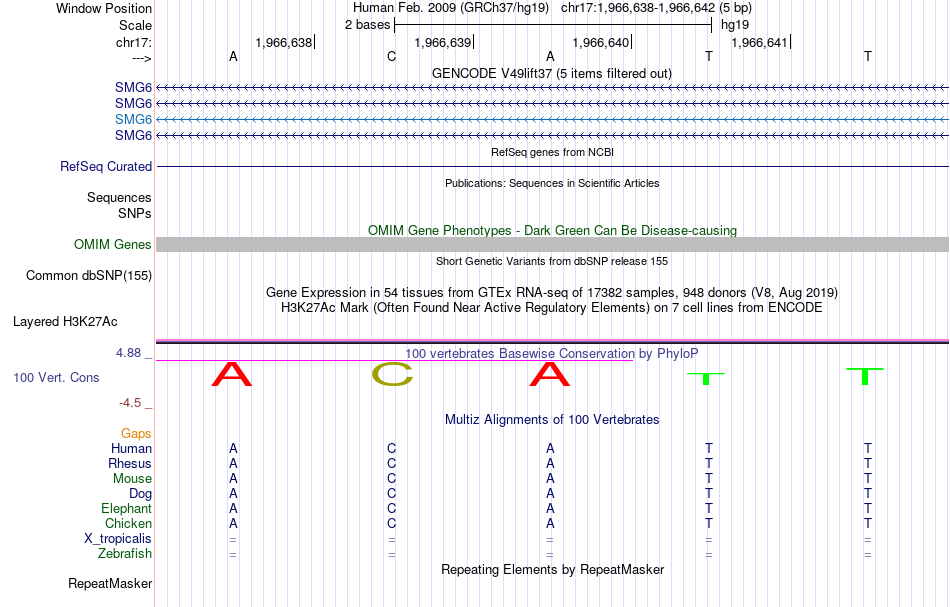Image resolution: width=950 pixels, height=607 pixels.
Task: Click the C base in the Dog row
Action: click(x=391, y=494)
